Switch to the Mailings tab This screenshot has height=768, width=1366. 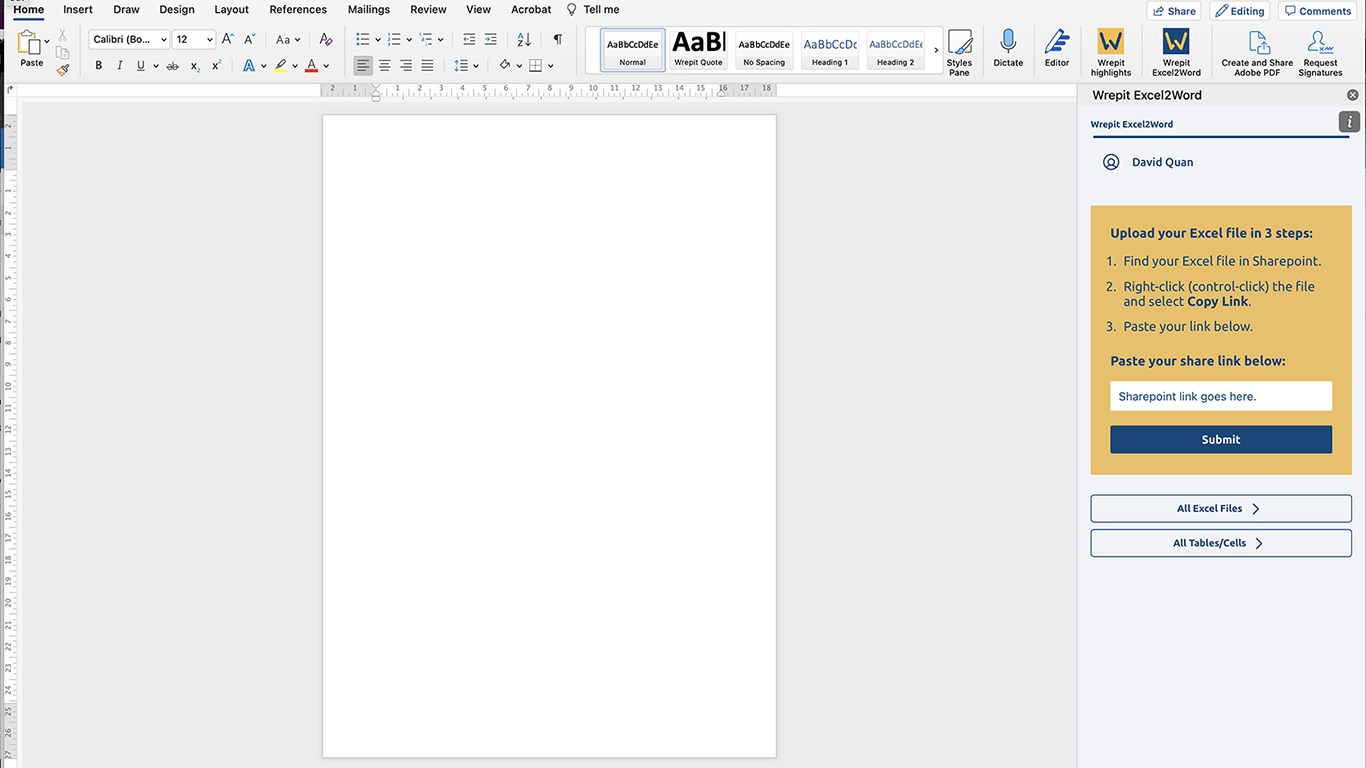369,9
